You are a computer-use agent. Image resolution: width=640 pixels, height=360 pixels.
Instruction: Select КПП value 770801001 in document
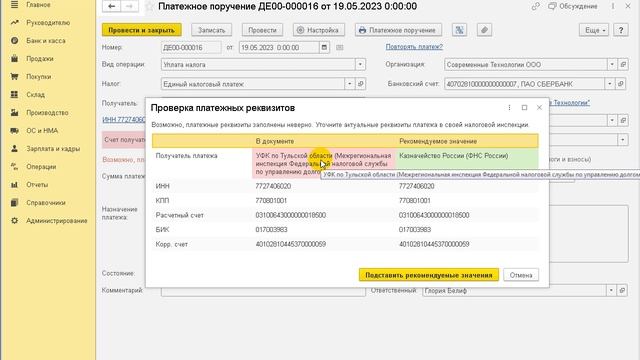[271, 201]
